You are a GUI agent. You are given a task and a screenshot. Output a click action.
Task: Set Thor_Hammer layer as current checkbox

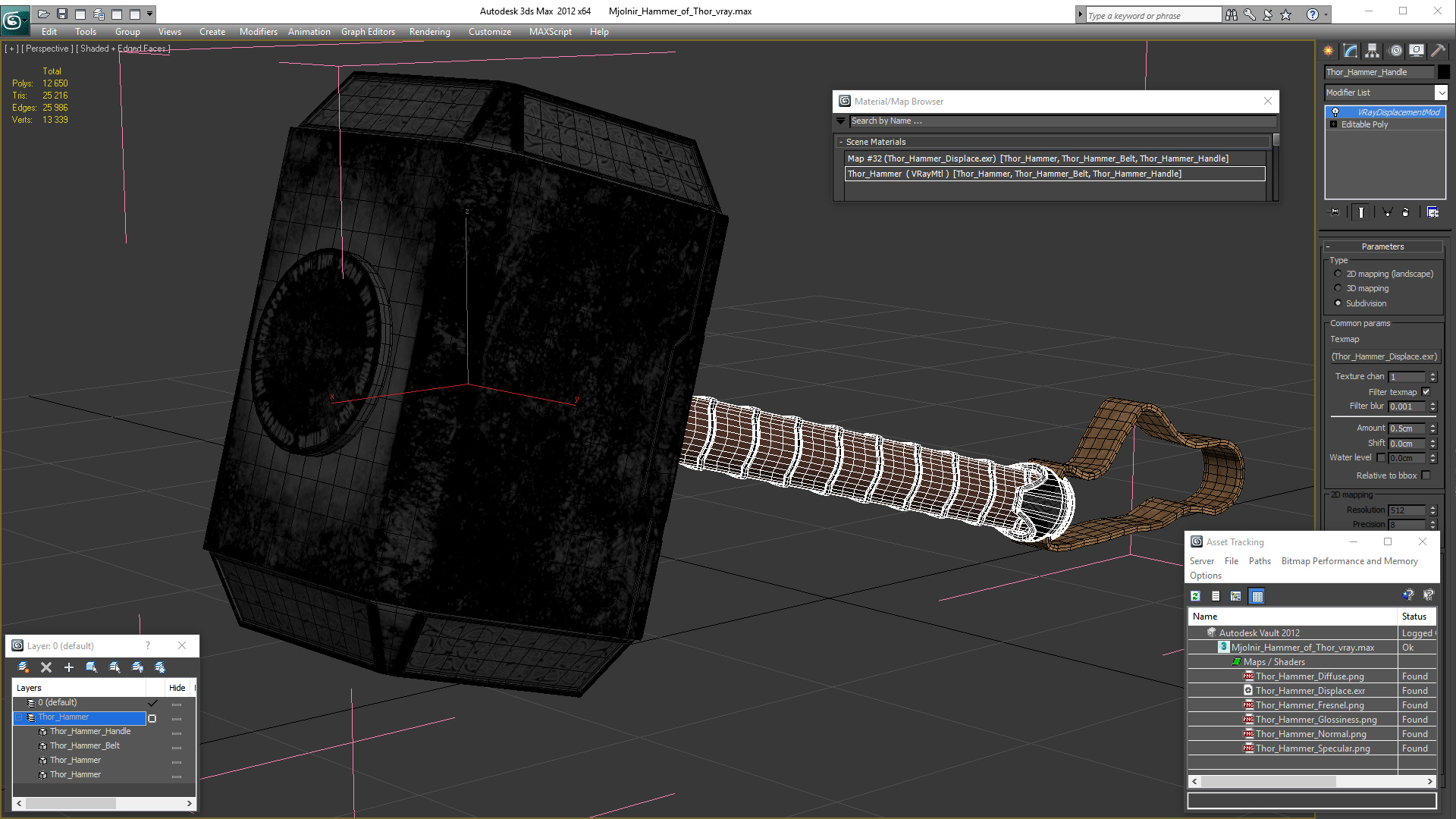152,717
